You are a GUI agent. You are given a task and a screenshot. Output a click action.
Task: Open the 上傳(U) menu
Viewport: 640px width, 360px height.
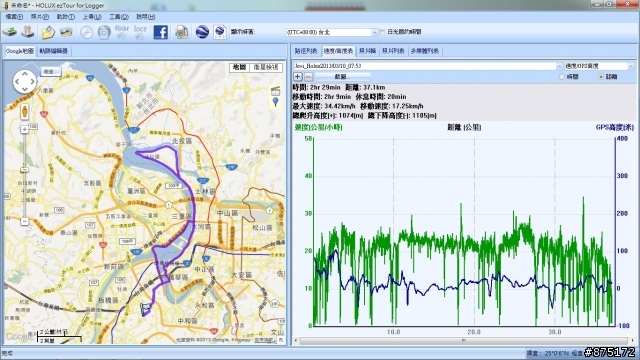(91, 17)
